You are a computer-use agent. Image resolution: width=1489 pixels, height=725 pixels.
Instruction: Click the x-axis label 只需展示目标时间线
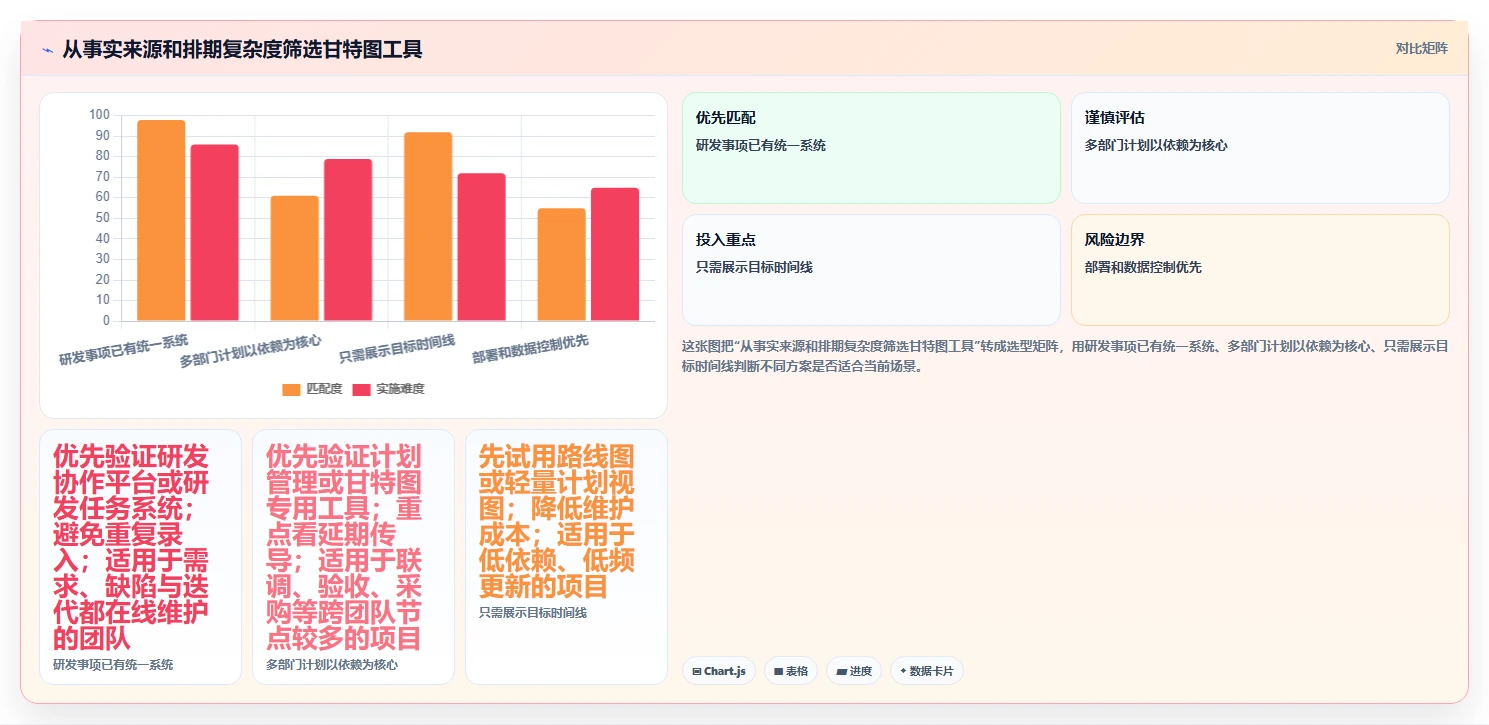click(x=397, y=349)
